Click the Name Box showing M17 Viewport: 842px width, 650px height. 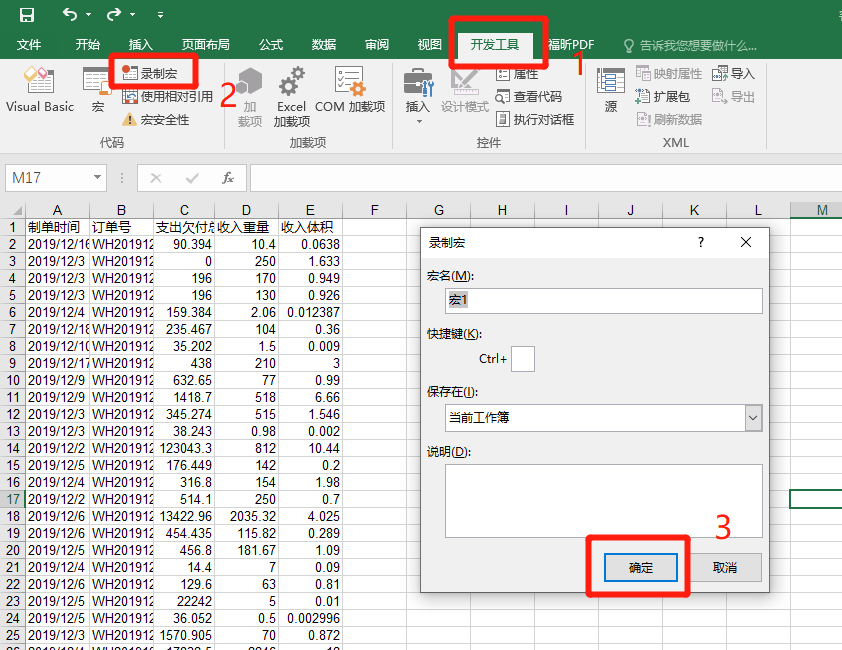pyautogui.click(x=48, y=178)
